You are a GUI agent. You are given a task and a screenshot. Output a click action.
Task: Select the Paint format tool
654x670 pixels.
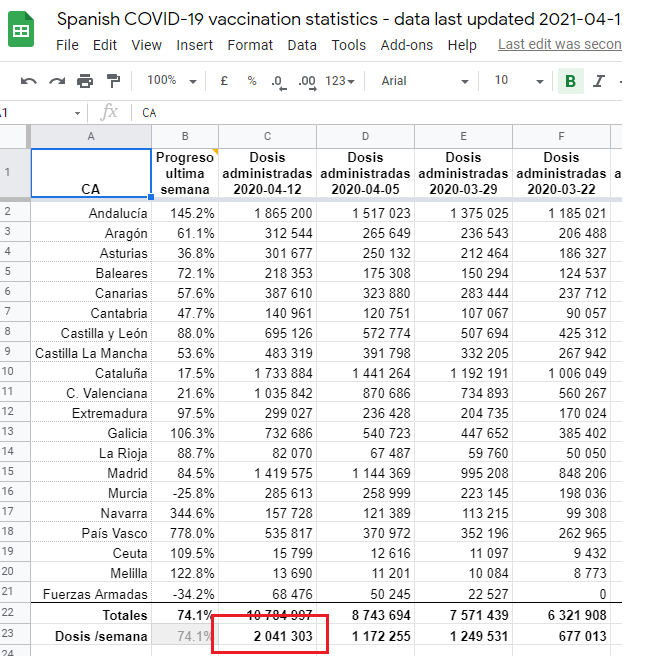tap(113, 81)
